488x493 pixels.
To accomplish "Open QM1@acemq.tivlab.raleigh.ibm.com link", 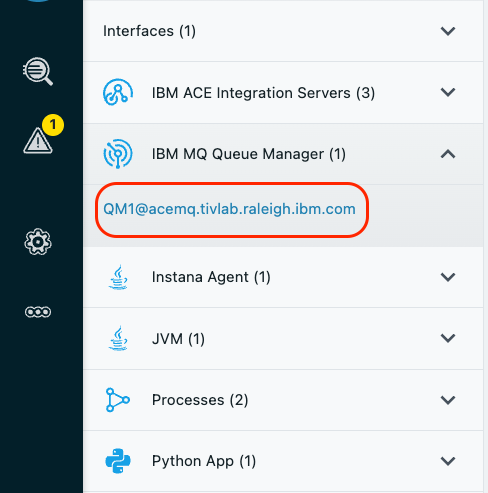I will coord(229,209).
